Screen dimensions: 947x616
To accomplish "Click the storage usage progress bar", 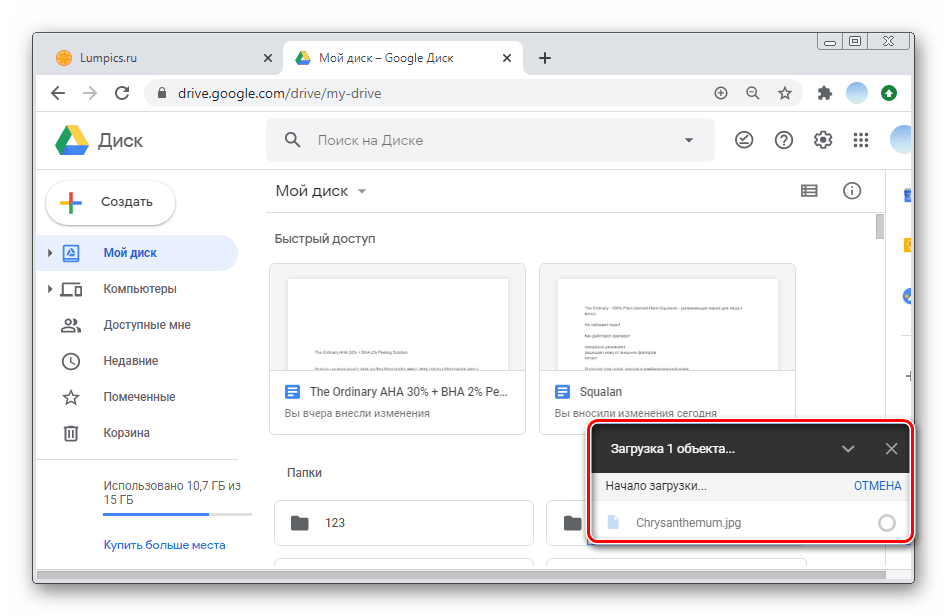I will [177, 515].
